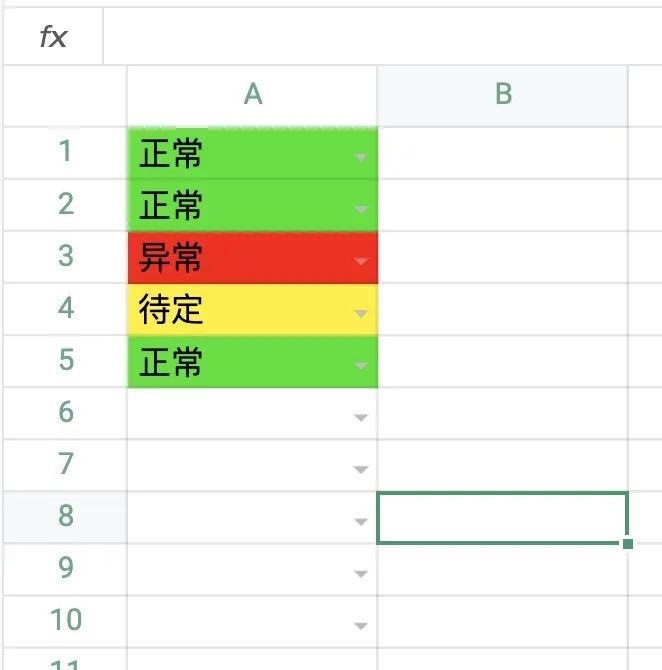Select column B header
This screenshot has height=670, width=662.
(503, 96)
